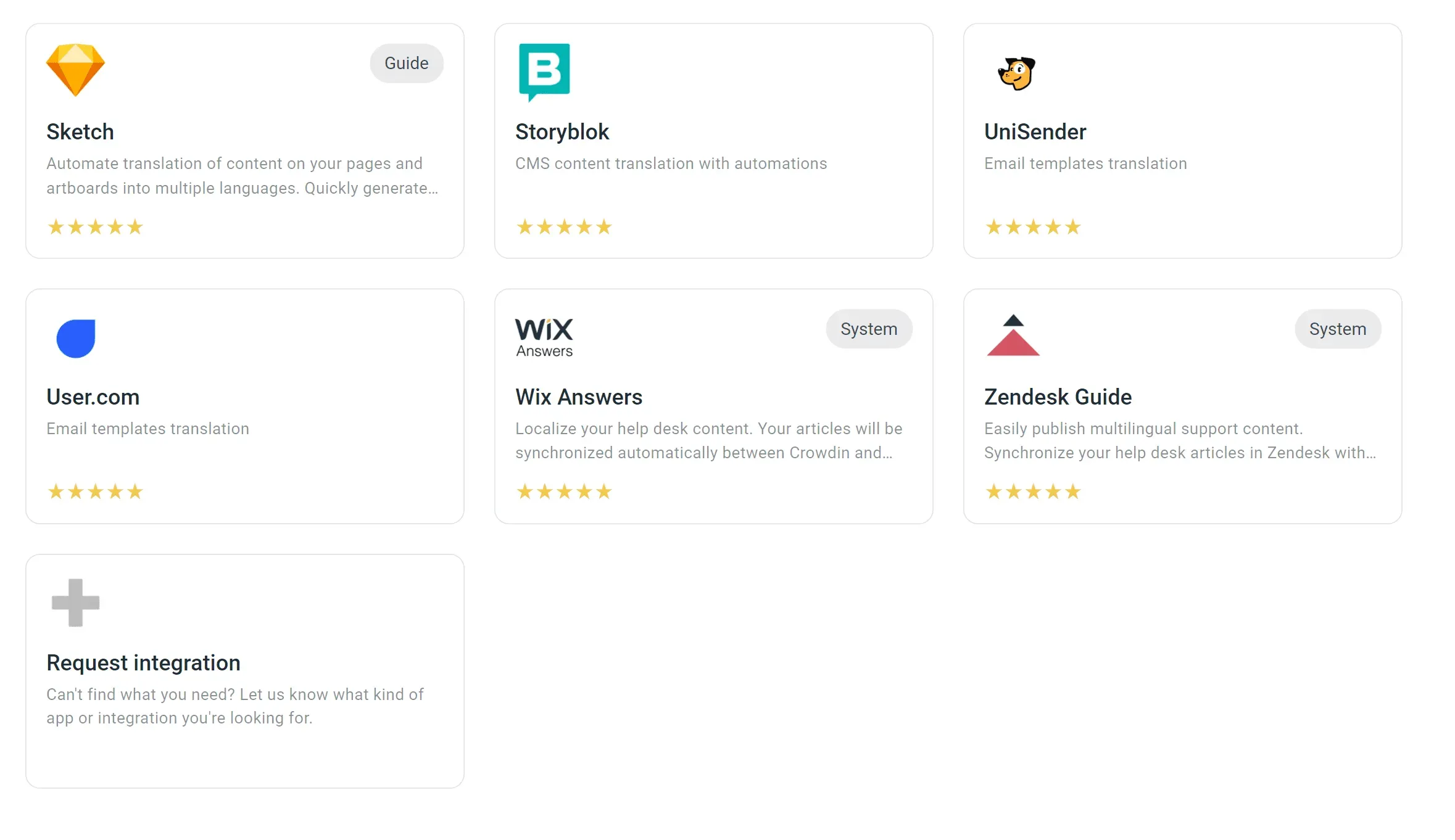
Task: Open the Zendesk Guide title link
Action: [1058, 397]
